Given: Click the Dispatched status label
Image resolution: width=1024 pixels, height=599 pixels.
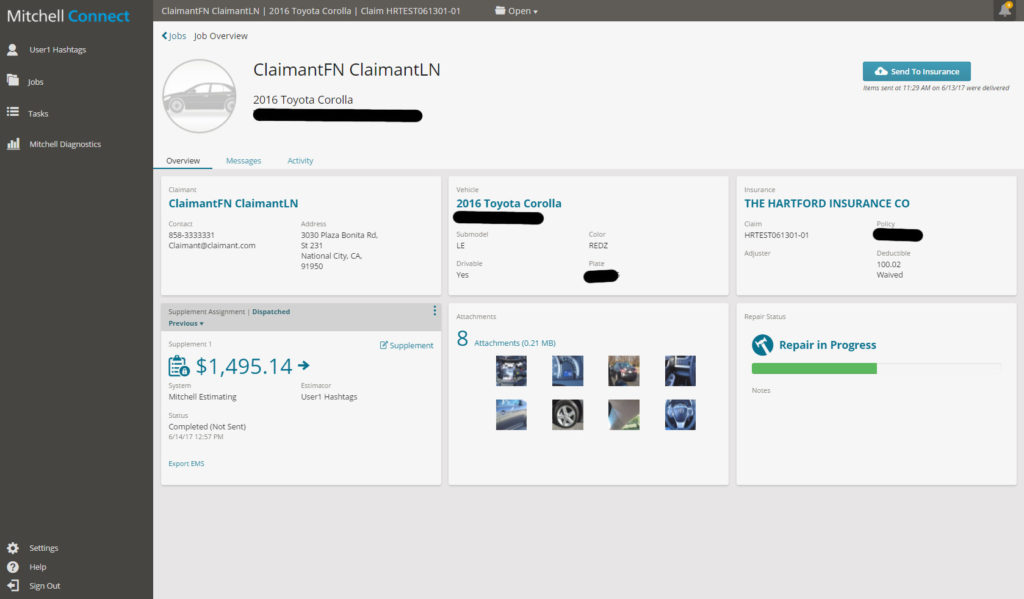Looking at the screenshot, I should pyautogui.click(x=271, y=312).
